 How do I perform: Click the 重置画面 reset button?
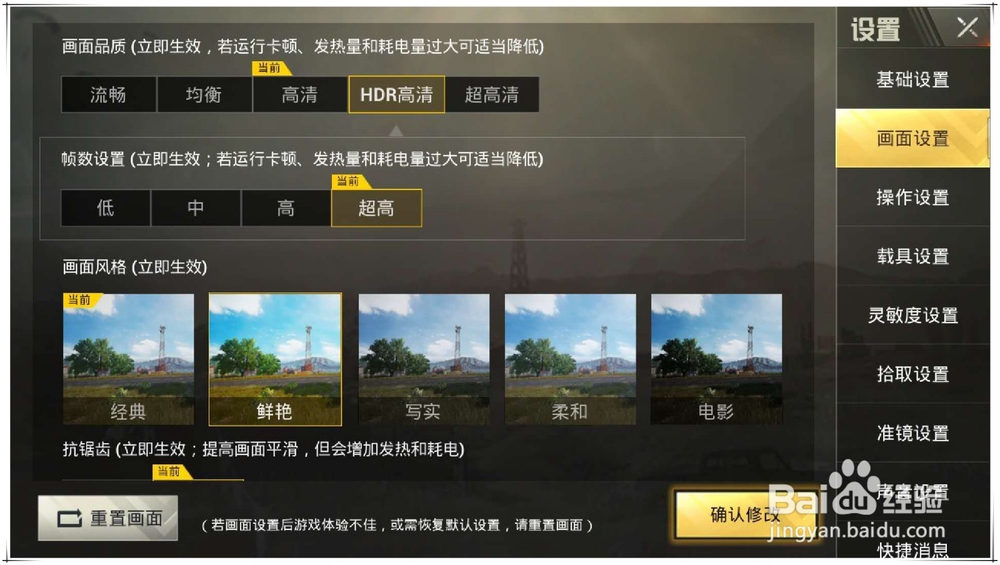click(108, 518)
